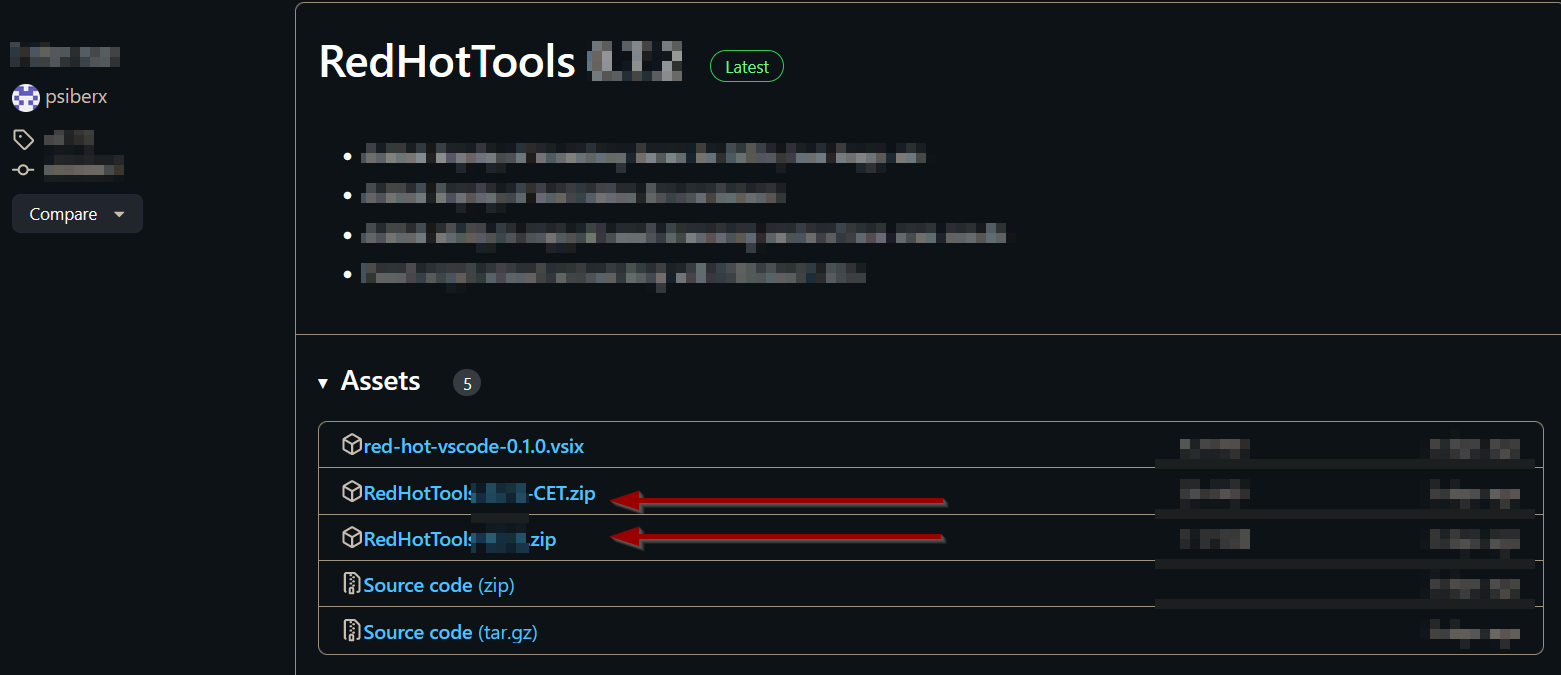Screen dimensions: 1561x675
Task: Download the non-CET RedHotTools .zip asset
Action: pyautogui.click(x=459, y=540)
